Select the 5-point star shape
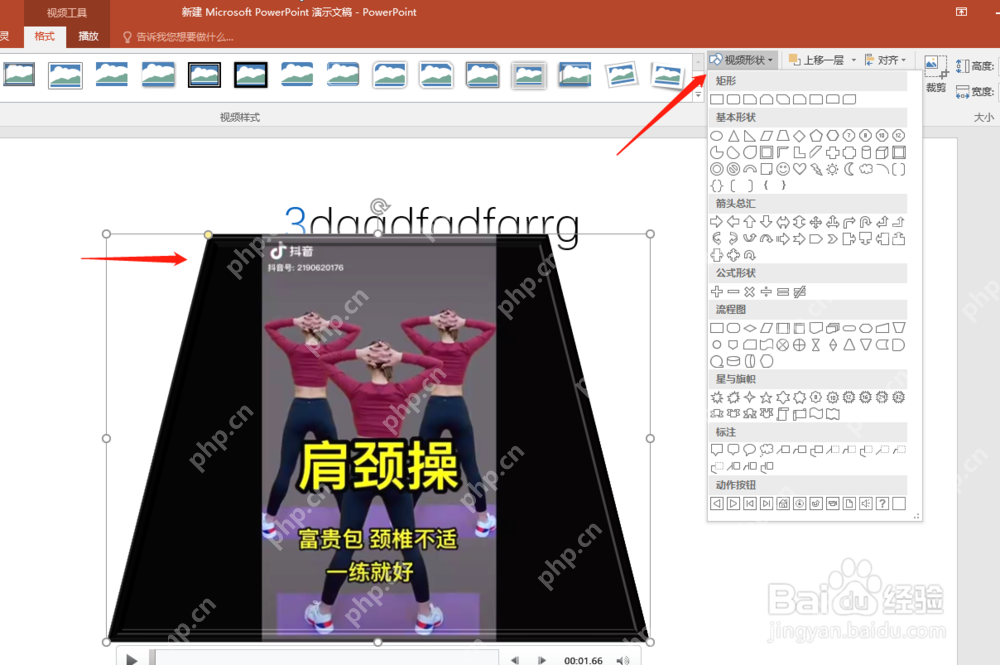The height and width of the screenshot is (665, 1000). 766,397
